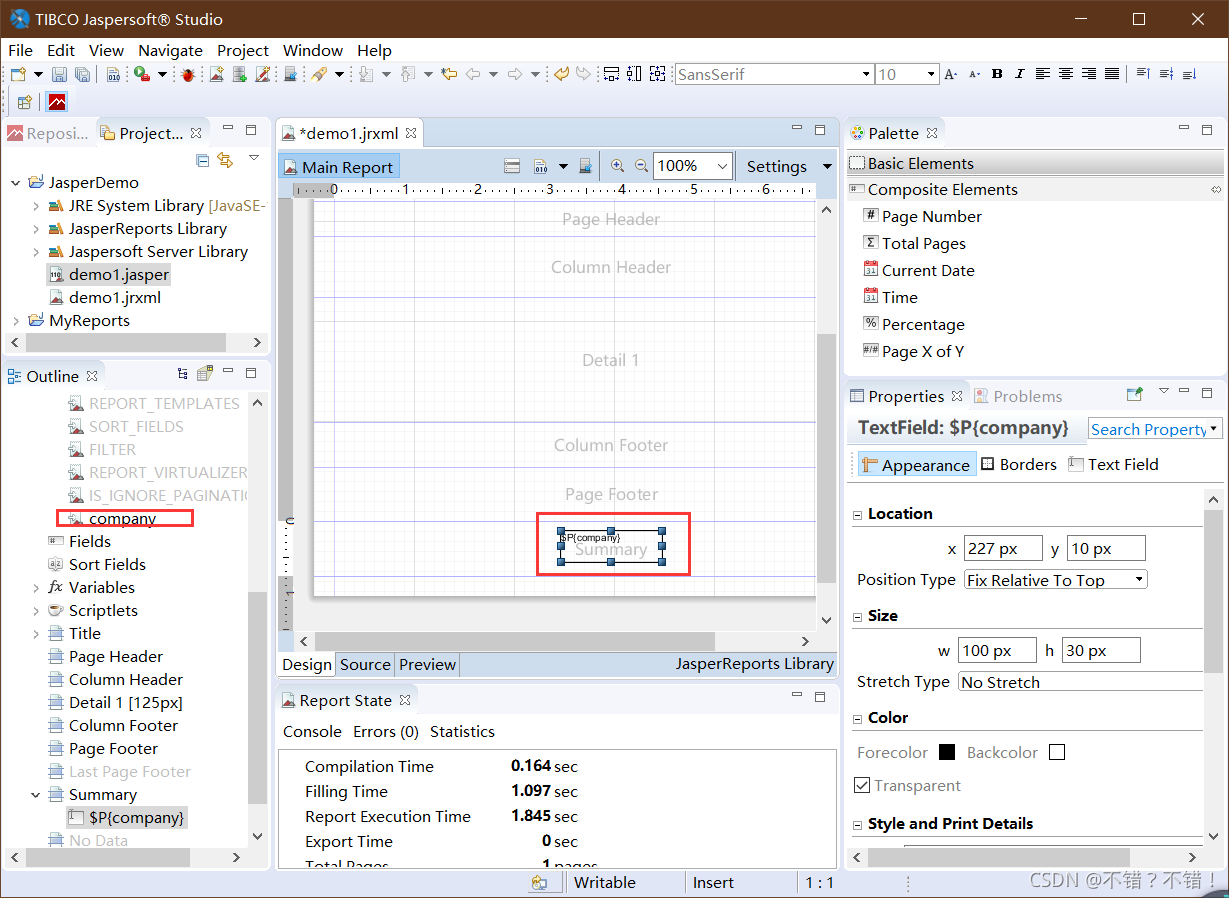Click the white Backcolor swatch
This screenshot has height=898, width=1229.
(1057, 752)
